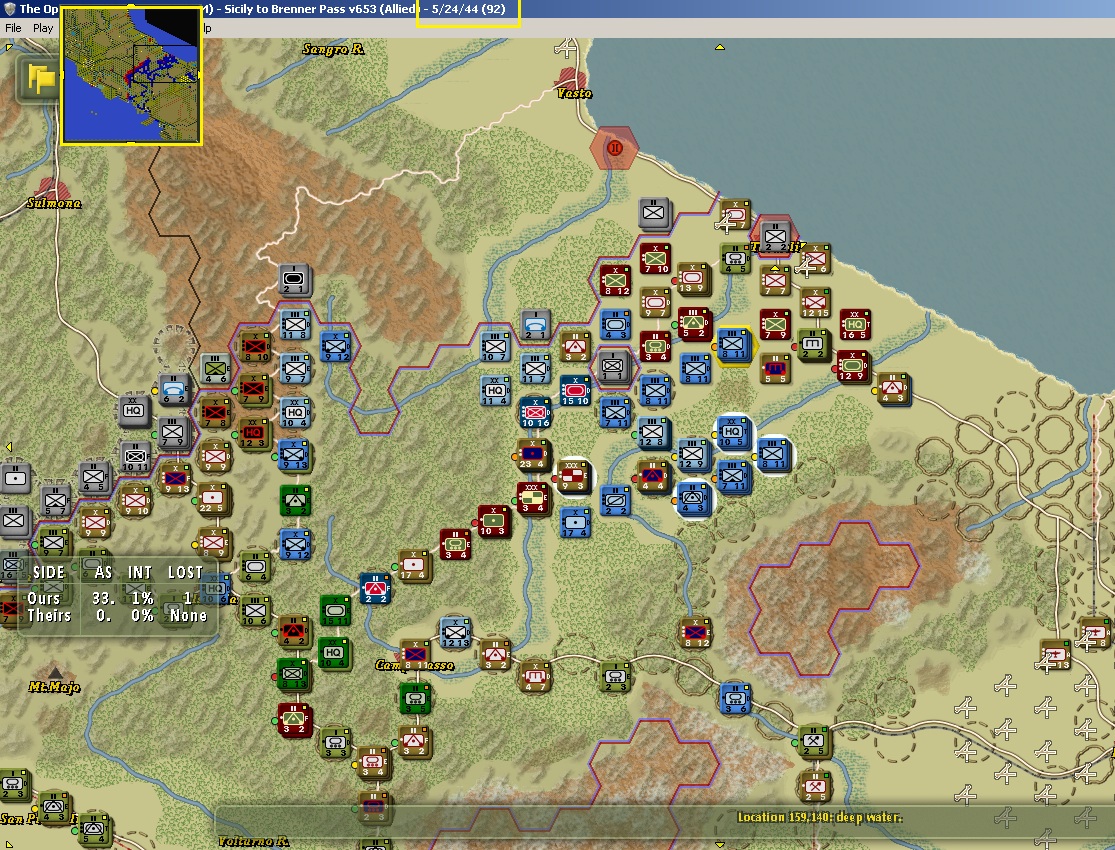The height and width of the screenshot is (850, 1115).
Task: Select the navy brigade 10 16
Action: point(535,413)
